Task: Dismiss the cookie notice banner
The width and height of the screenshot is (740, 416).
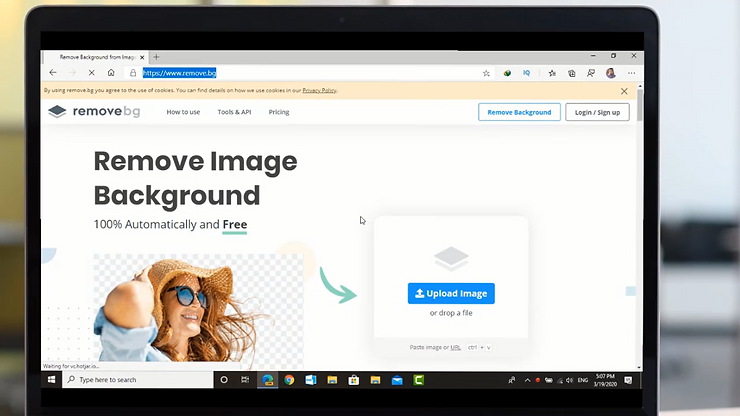Action: (x=624, y=91)
